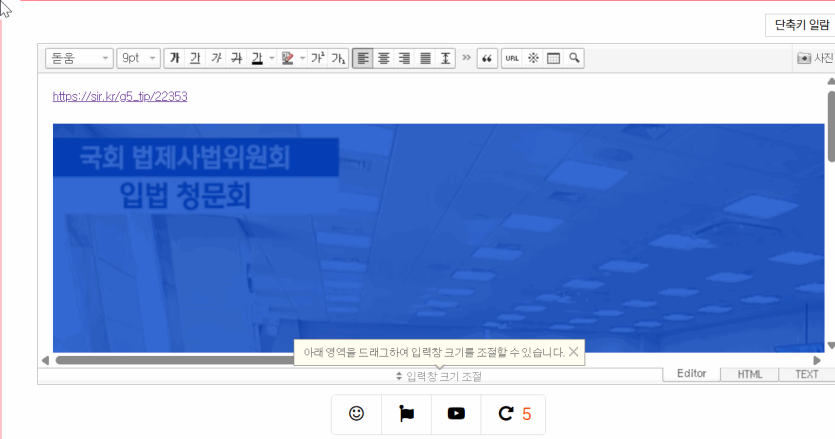
Task: Open find and replace tool
Action: coord(574,58)
